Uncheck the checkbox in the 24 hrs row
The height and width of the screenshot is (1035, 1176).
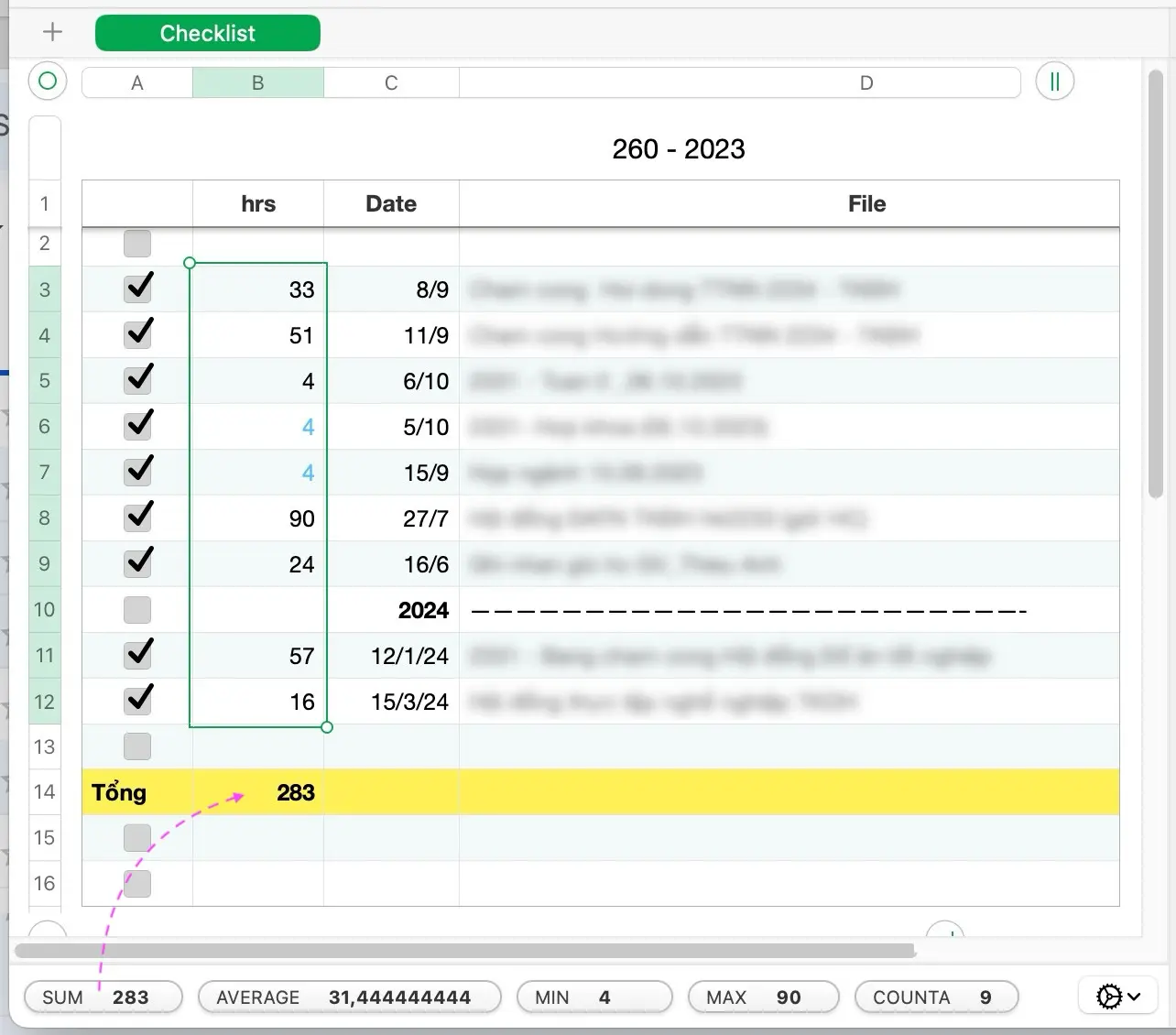(x=138, y=562)
